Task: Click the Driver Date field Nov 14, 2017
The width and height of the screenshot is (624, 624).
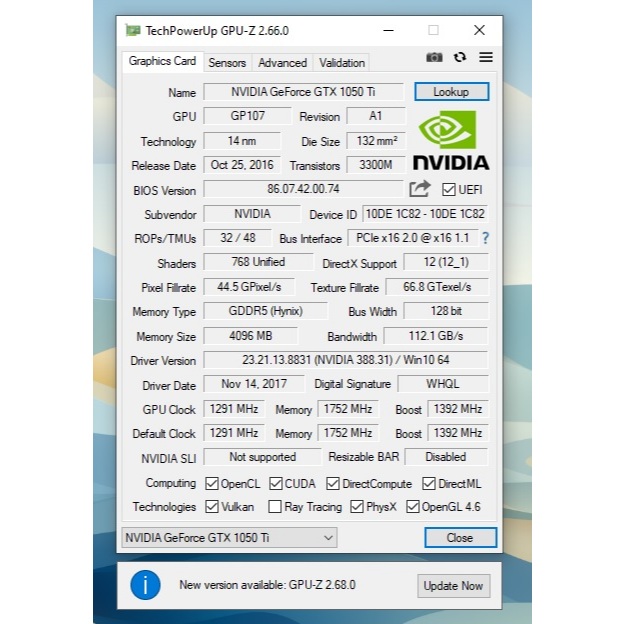Action: coord(254,384)
